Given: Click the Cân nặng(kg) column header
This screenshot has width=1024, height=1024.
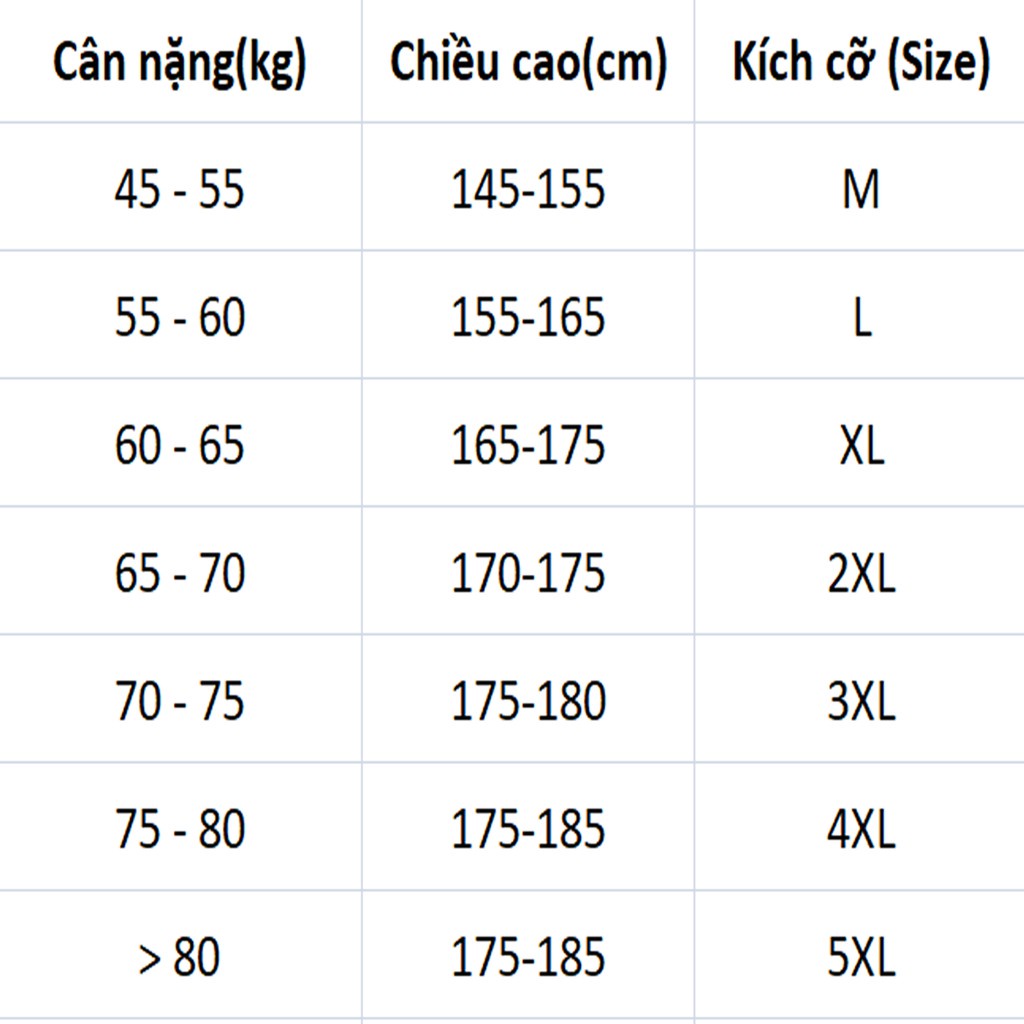Looking at the screenshot, I should (180, 64).
